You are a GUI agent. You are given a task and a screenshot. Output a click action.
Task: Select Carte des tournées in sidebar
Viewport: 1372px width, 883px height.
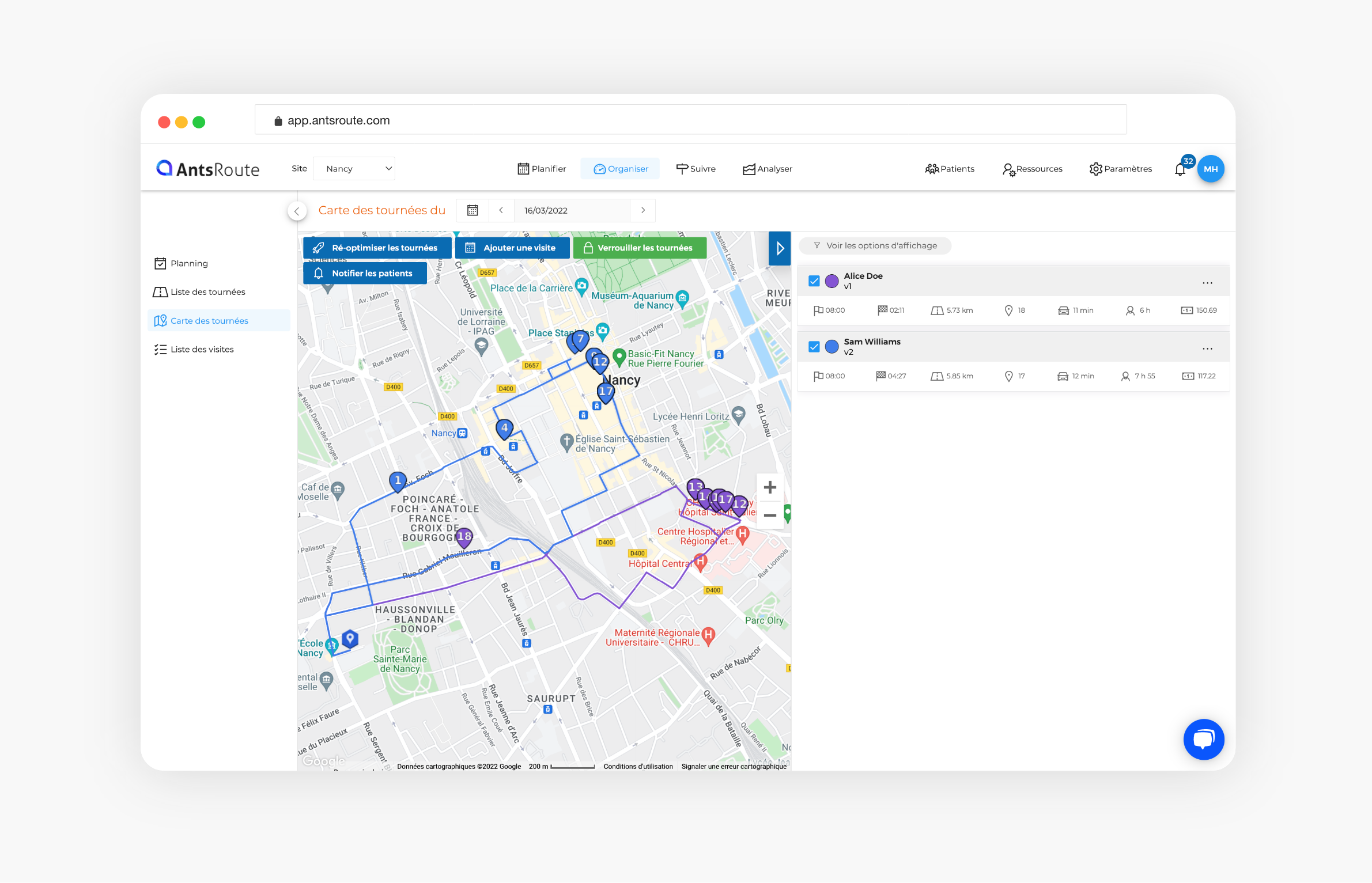(x=219, y=320)
